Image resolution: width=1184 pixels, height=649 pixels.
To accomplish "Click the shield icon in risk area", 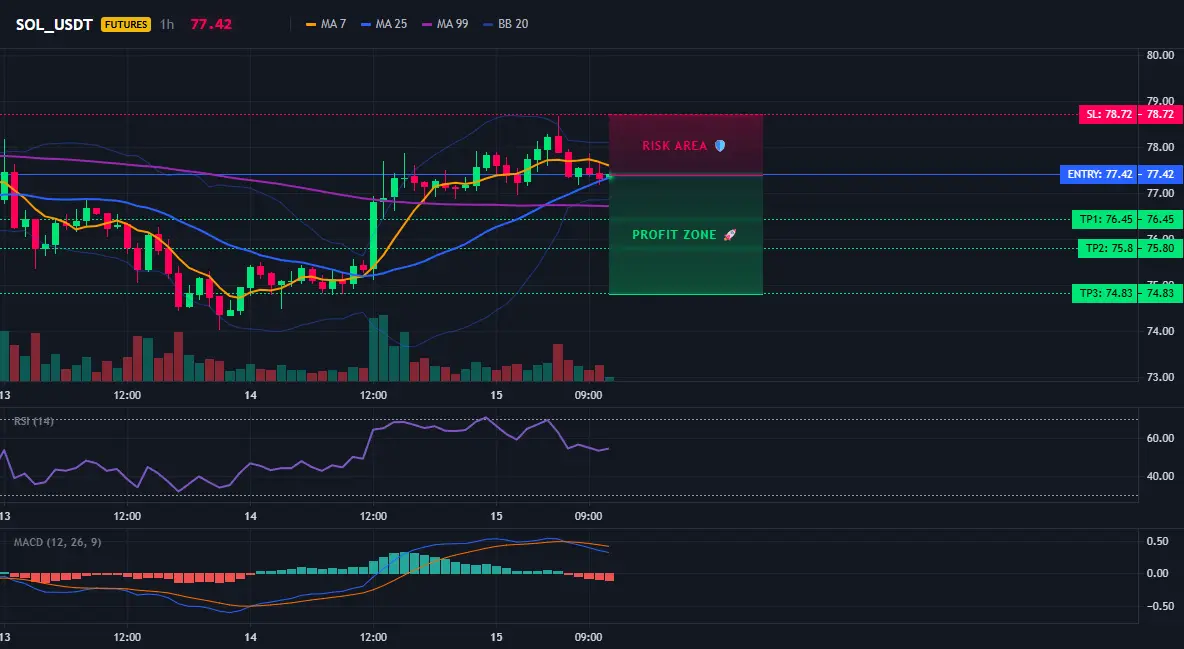I will coord(720,146).
